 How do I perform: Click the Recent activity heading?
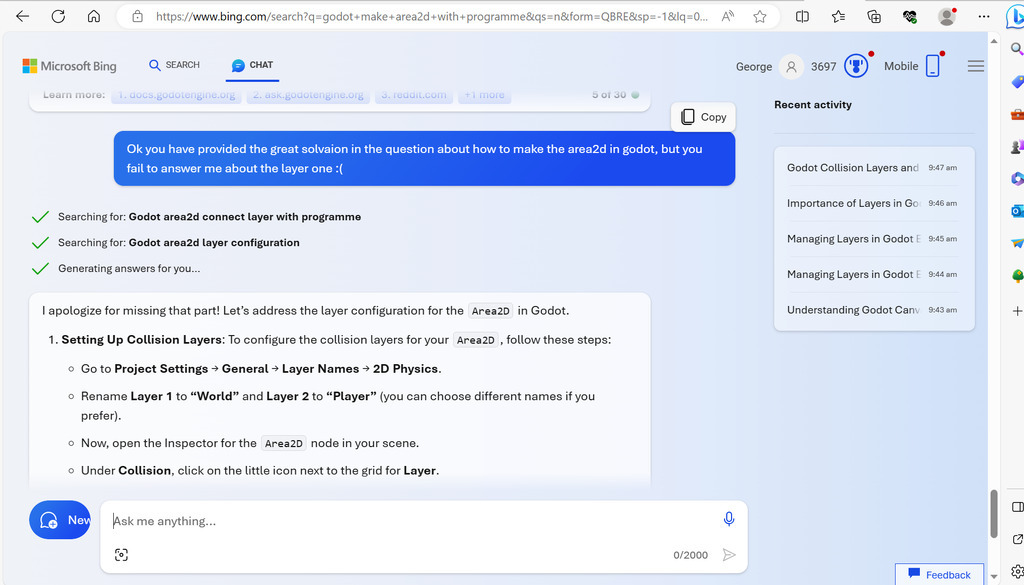tap(812, 104)
